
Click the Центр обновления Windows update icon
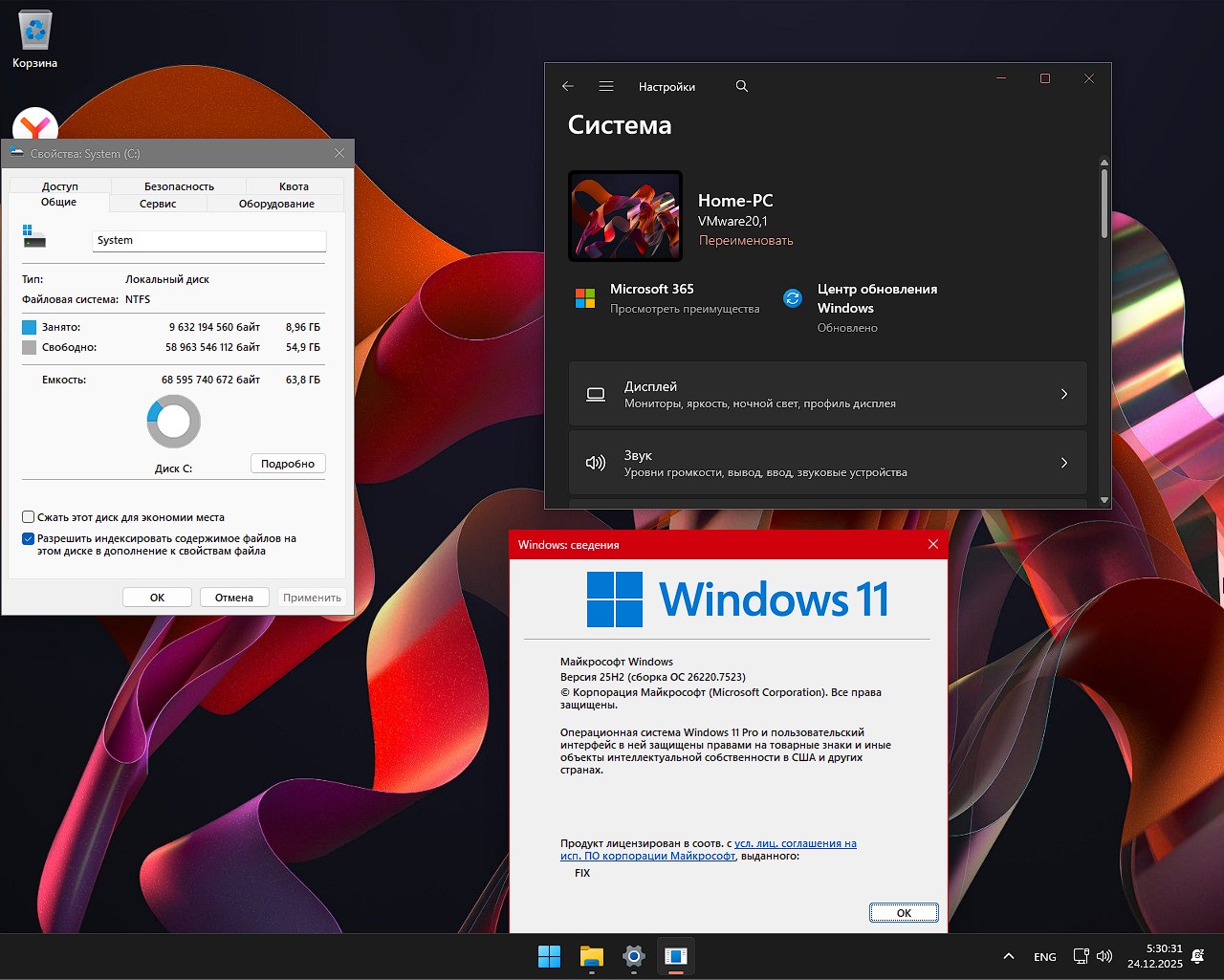(792, 298)
